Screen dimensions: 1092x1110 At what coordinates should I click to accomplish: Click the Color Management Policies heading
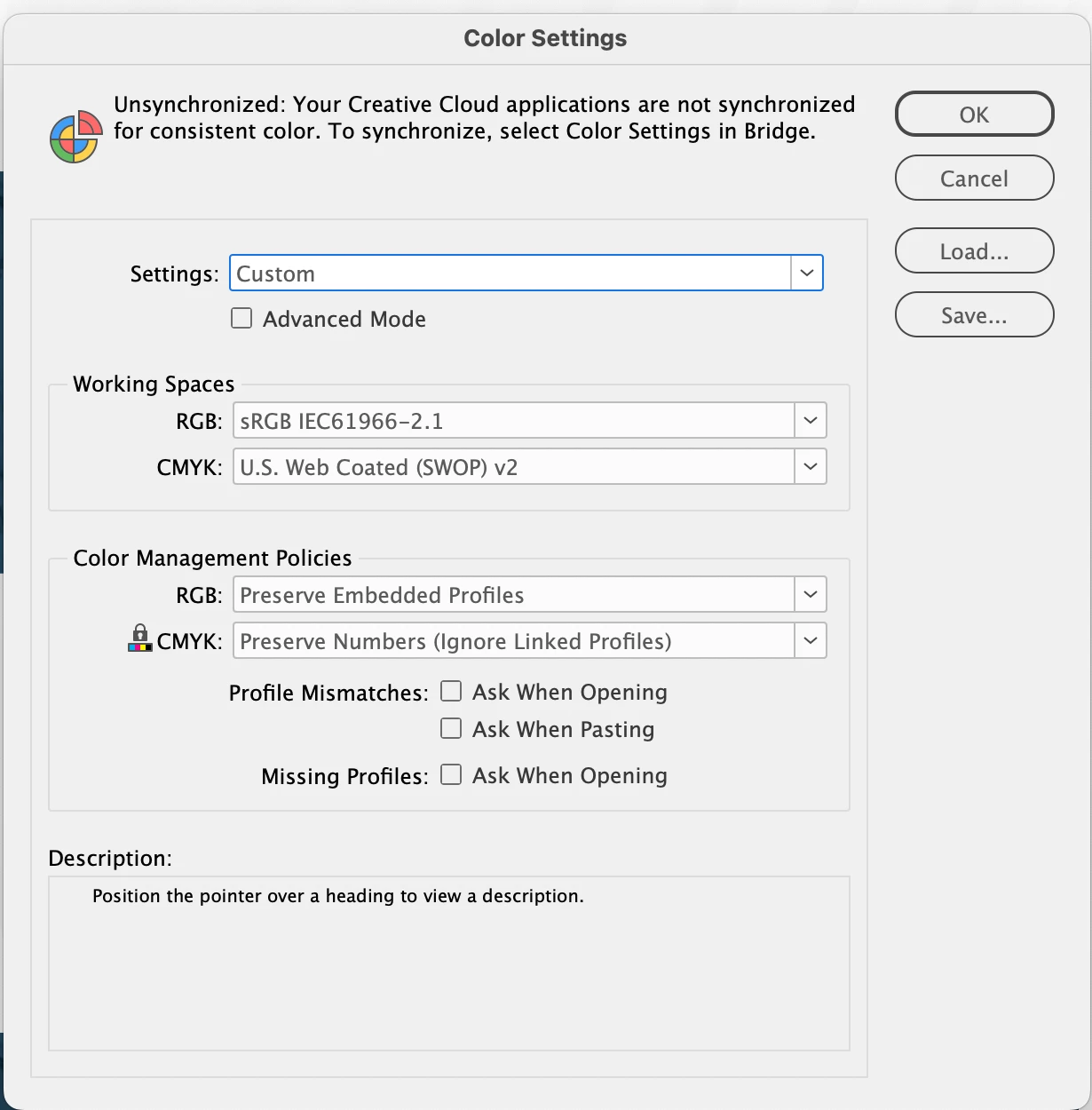coord(212,558)
